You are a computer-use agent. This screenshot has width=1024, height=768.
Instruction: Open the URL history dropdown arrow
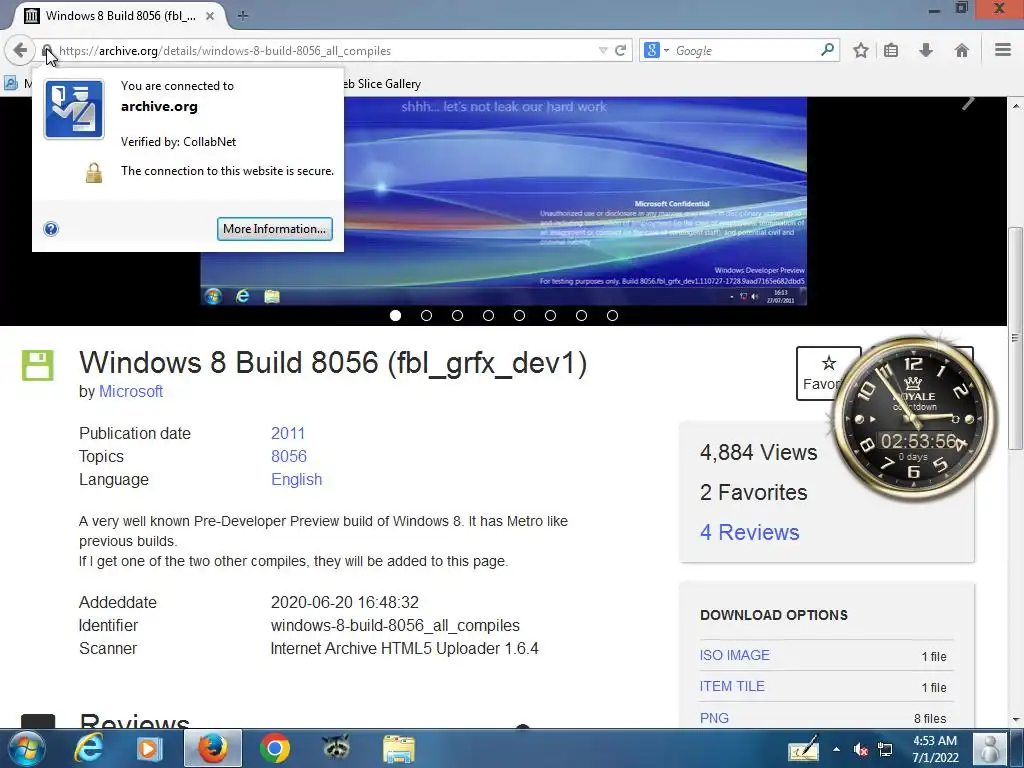[603, 50]
